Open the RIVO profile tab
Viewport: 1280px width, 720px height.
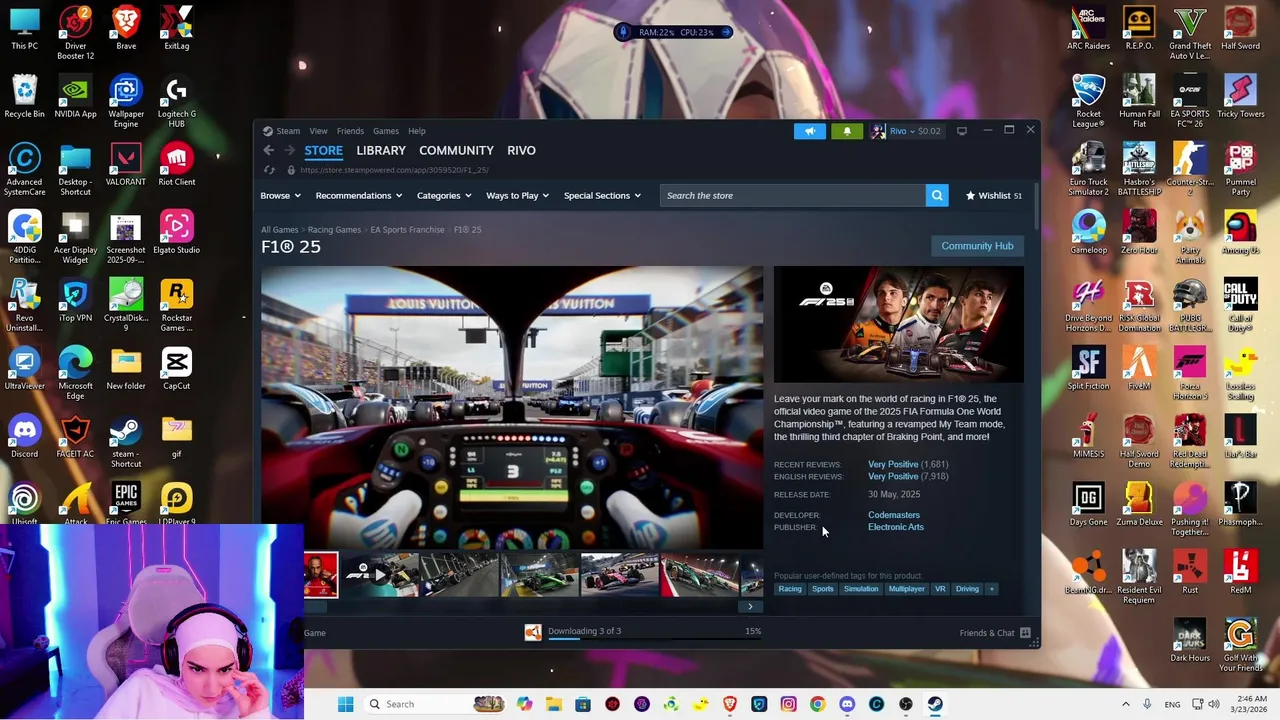(x=521, y=150)
